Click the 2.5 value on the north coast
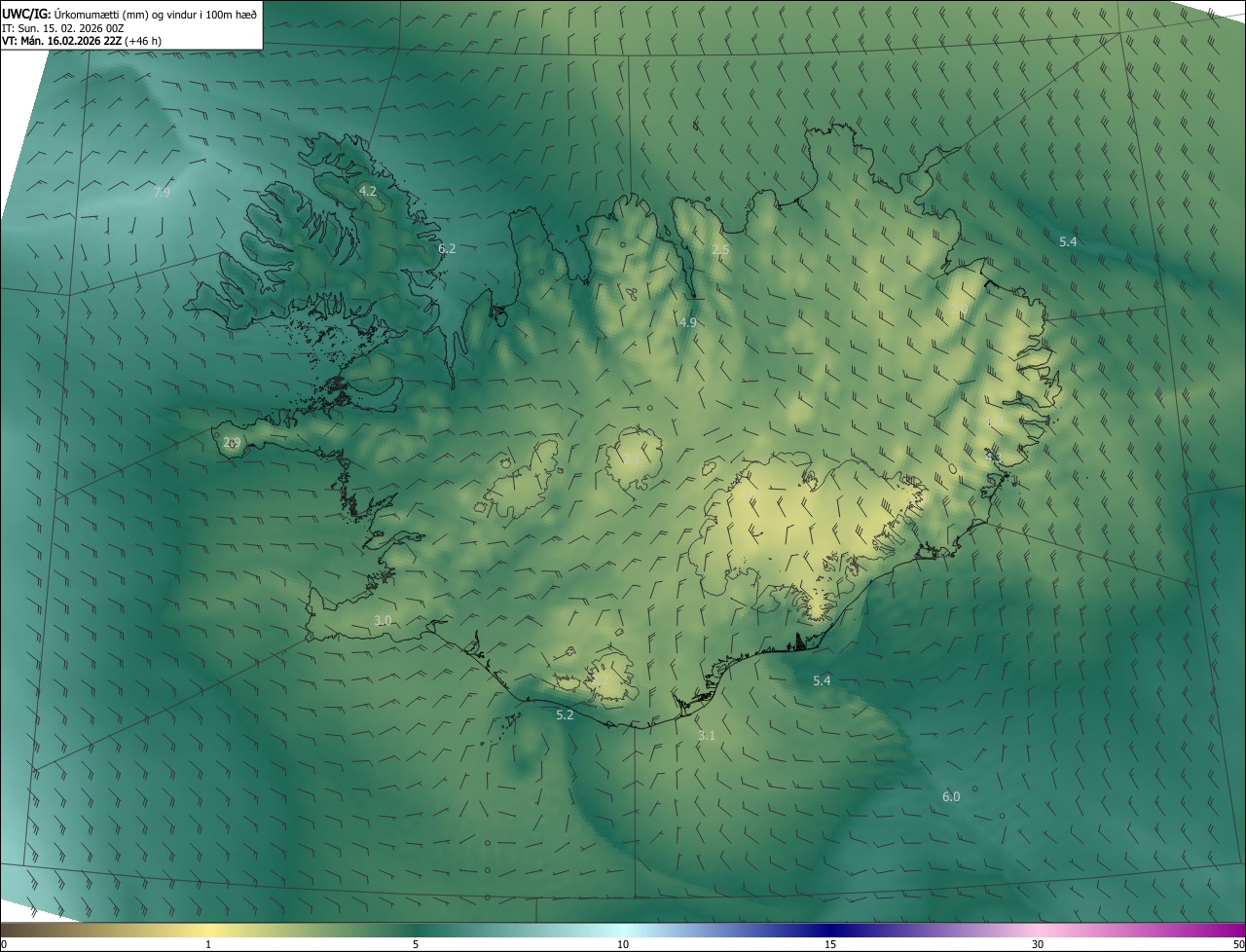This screenshot has width=1246, height=952. coord(720,250)
